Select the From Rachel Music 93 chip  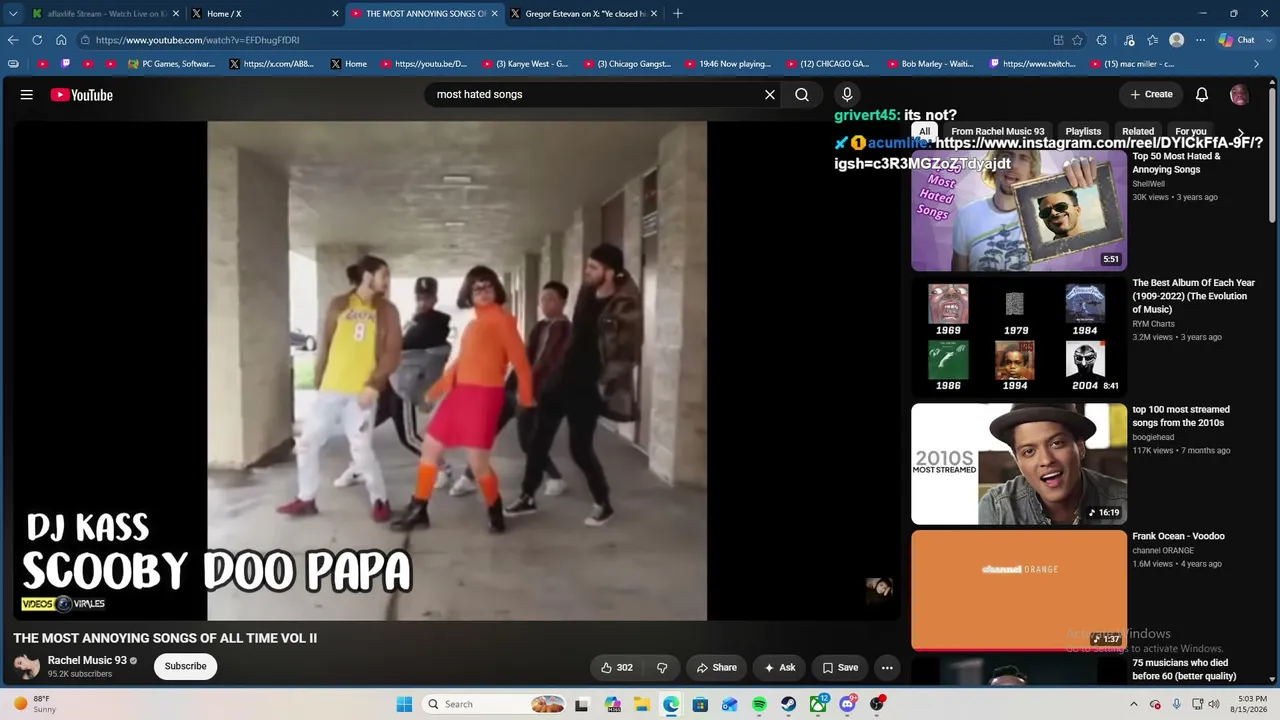997,132
